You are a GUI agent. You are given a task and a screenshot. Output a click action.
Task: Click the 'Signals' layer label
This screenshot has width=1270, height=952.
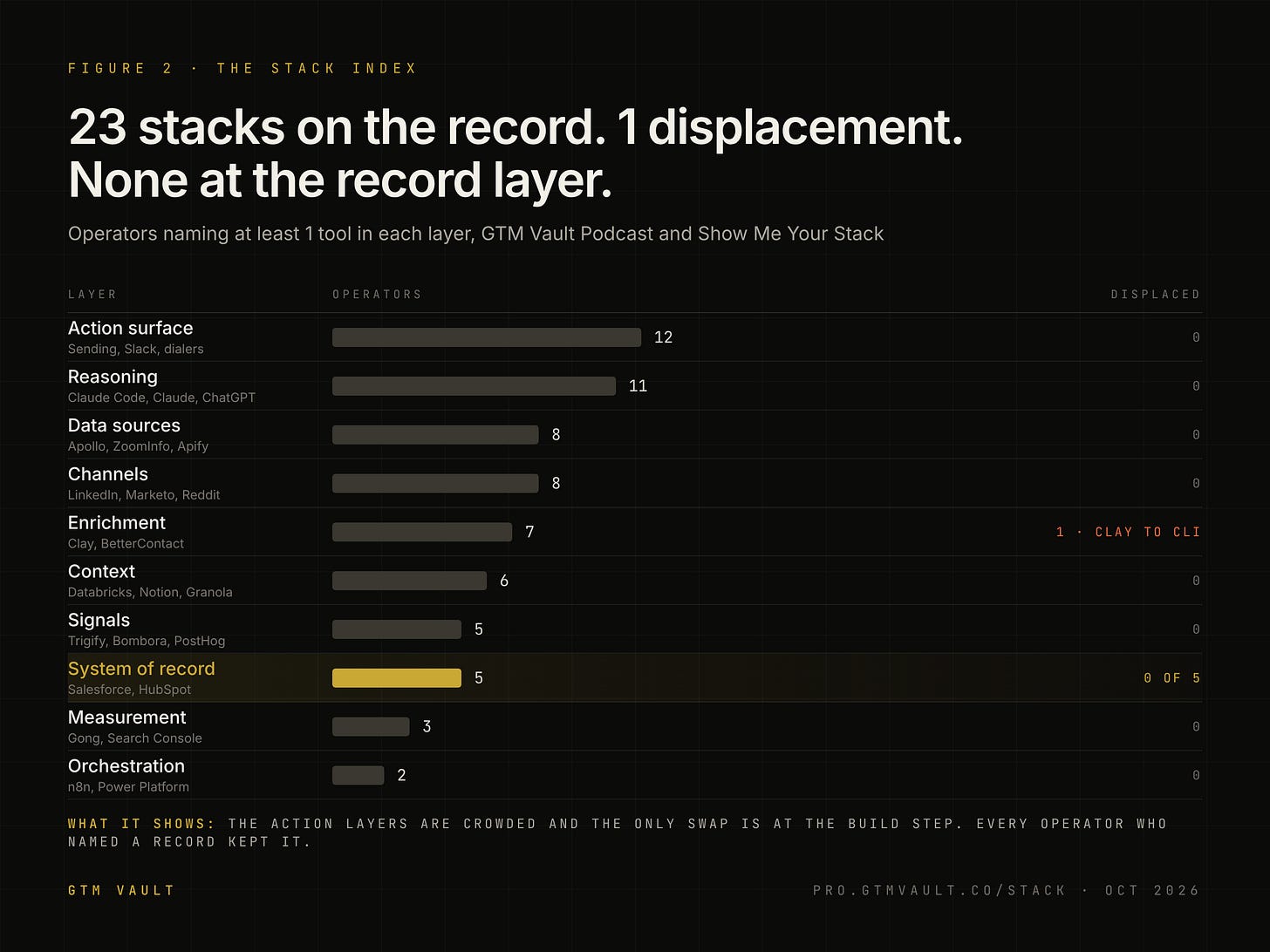point(99,621)
